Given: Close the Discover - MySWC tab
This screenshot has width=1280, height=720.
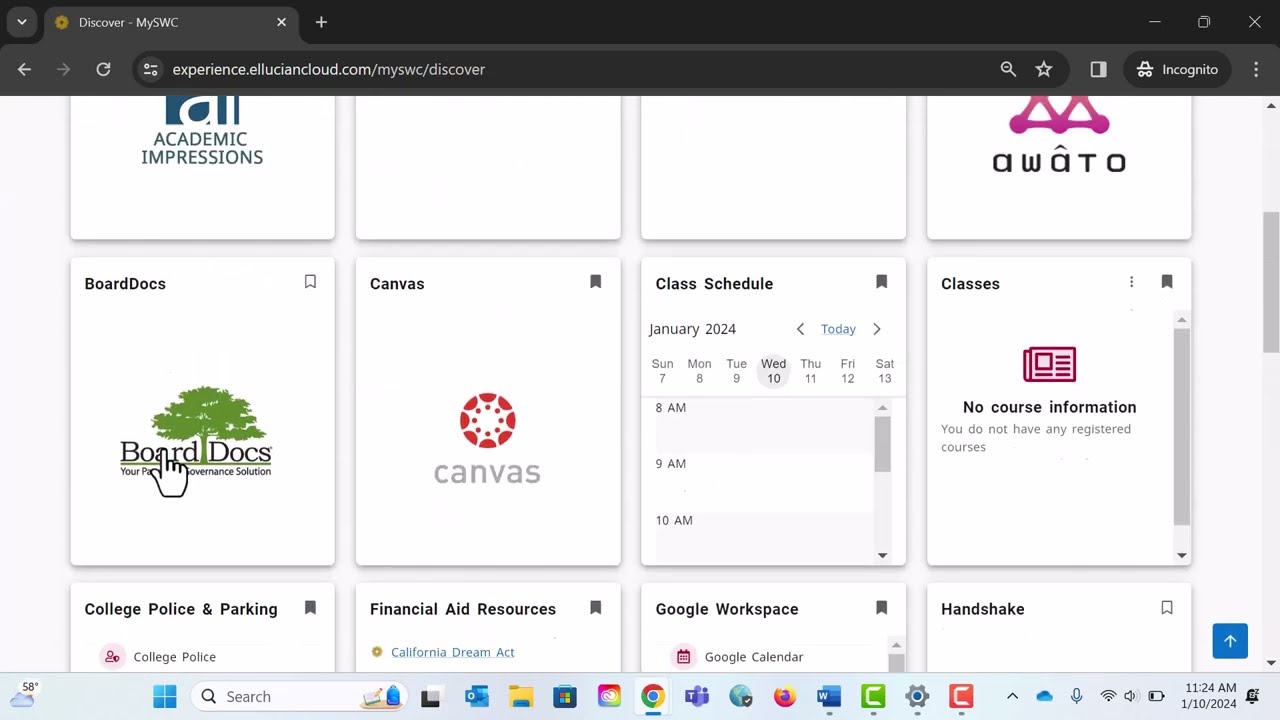Looking at the screenshot, I should click(281, 22).
